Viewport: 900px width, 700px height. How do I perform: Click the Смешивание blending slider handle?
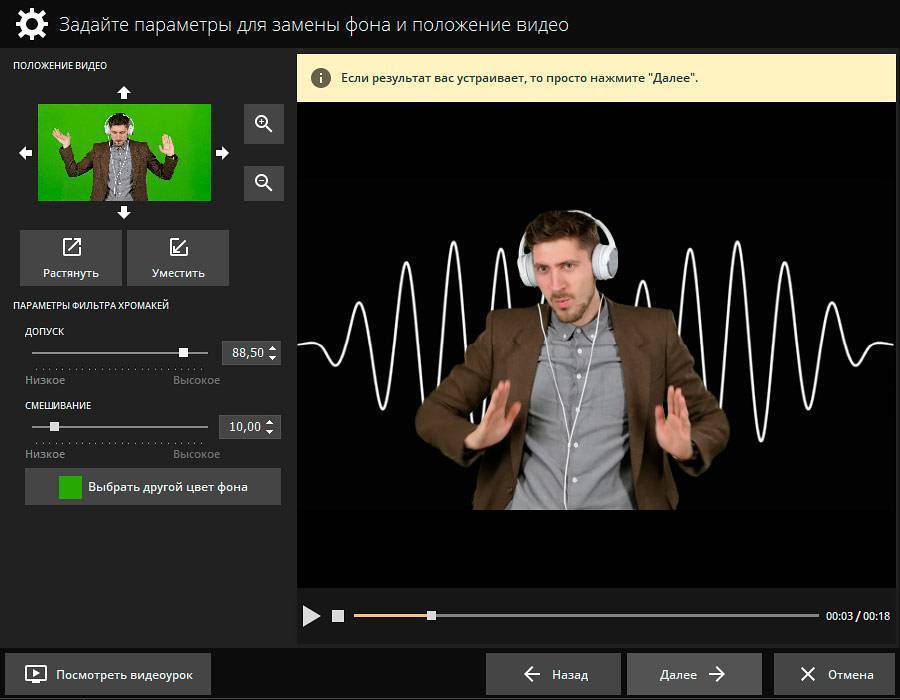point(55,426)
